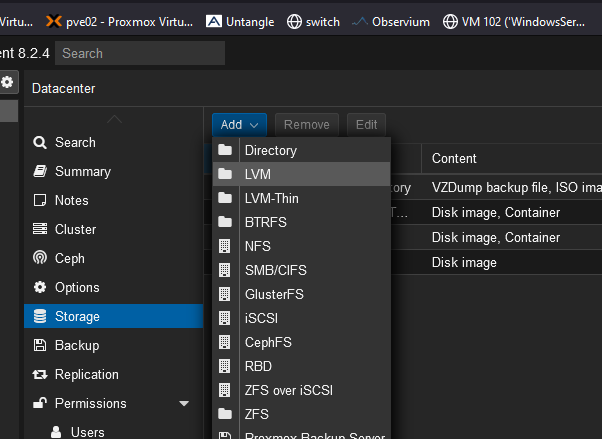Viewport: 602px width, 439px height.
Task: Collapse sidebar with the up chevron
Action: pyautogui.click(x=114, y=120)
